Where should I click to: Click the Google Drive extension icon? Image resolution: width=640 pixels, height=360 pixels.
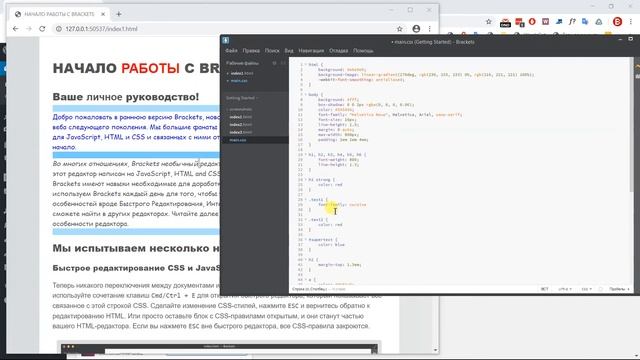tap(599, 22)
